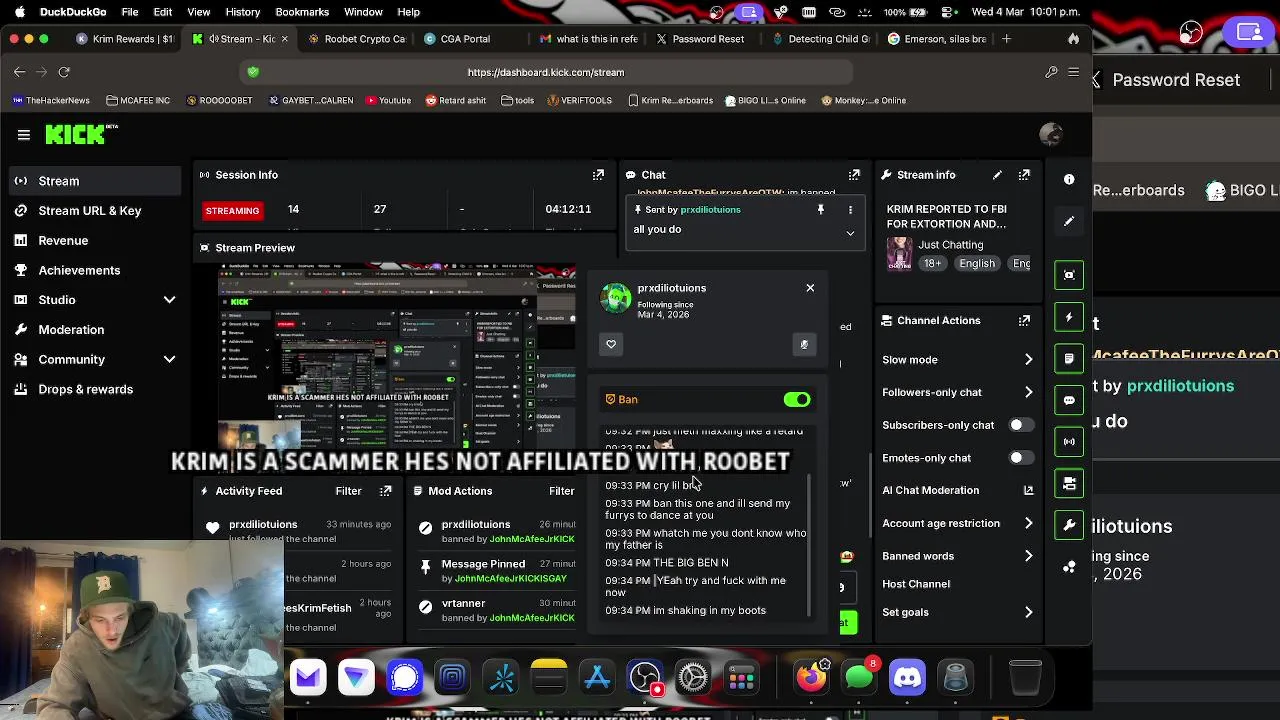Open the Activity Feed Filter
Image resolution: width=1280 pixels, height=720 pixels.
pyautogui.click(x=348, y=491)
